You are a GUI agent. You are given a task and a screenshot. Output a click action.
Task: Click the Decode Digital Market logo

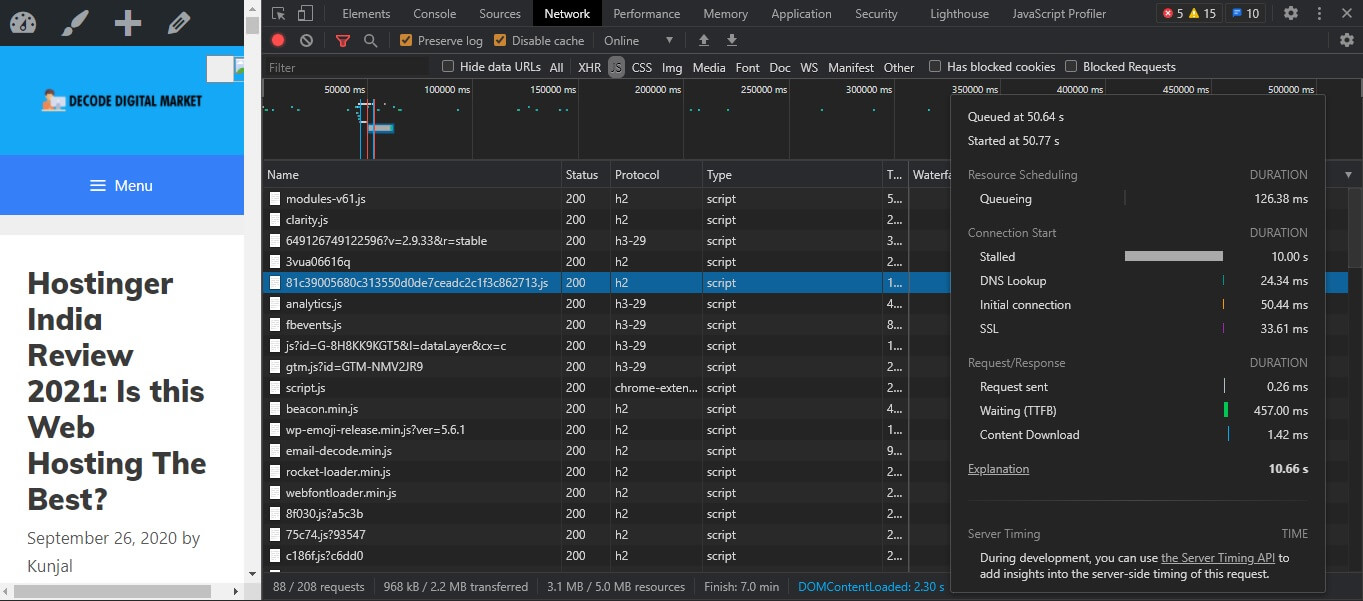click(x=122, y=100)
